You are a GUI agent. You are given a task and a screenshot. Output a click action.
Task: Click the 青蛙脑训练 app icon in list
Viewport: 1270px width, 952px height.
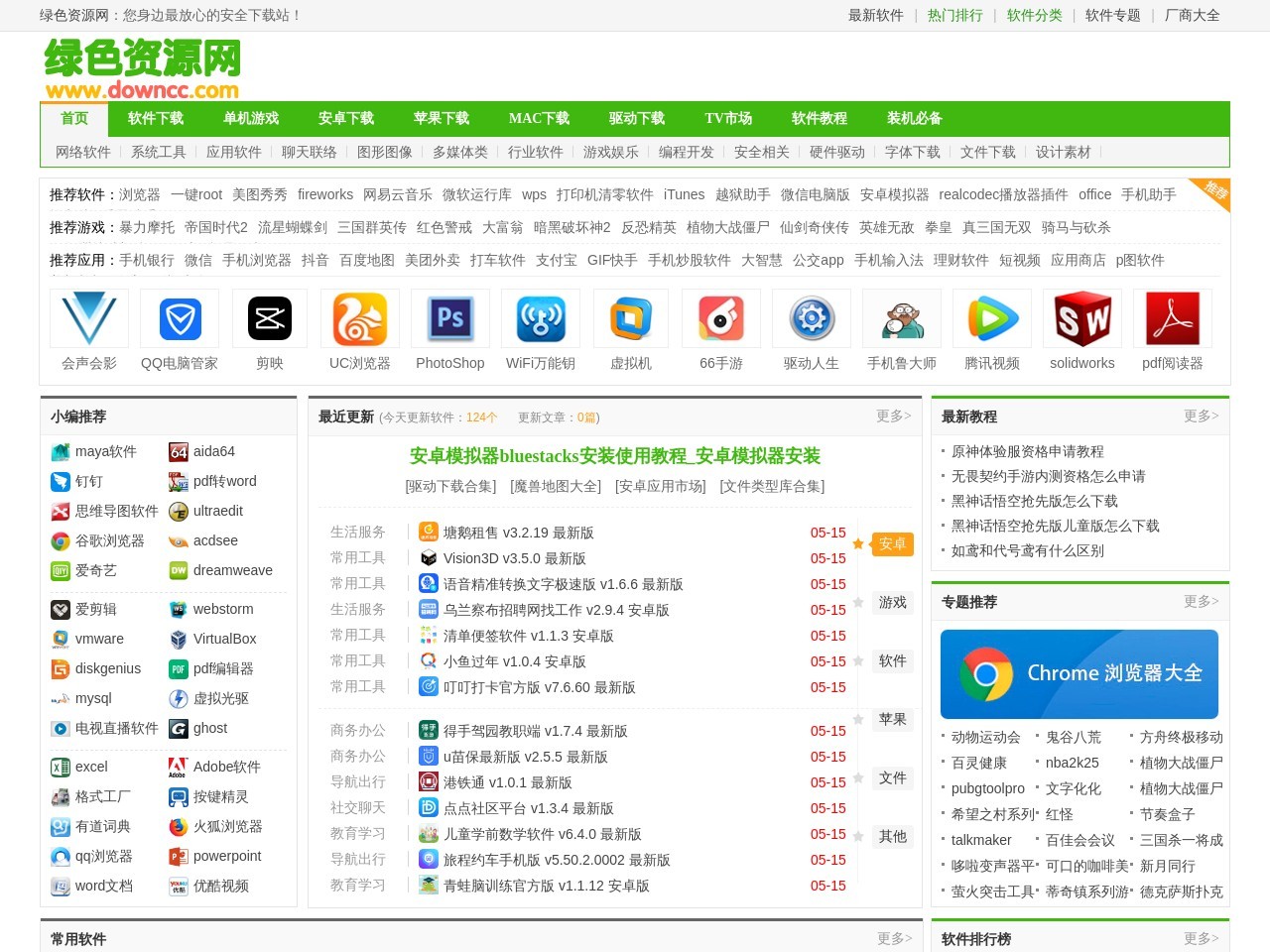coord(429,885)
